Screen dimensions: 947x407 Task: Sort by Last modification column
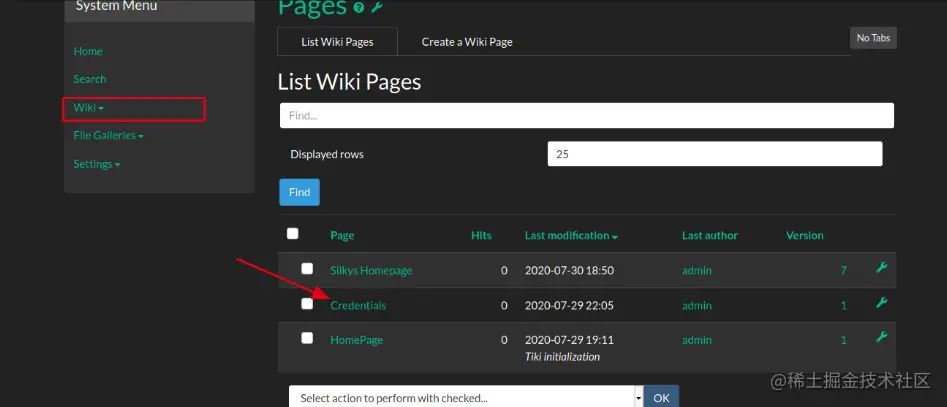pos(571,236)
